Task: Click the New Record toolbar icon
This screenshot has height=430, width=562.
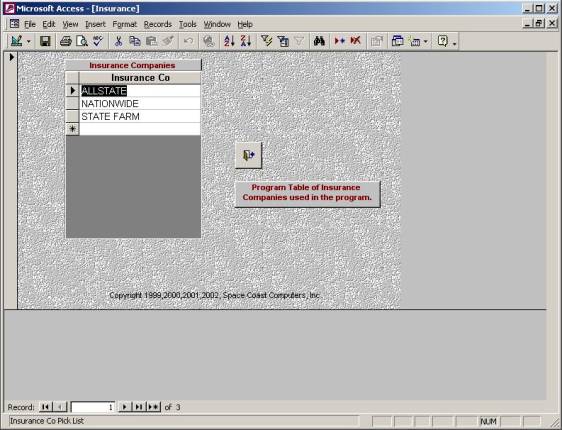Action: tap(339, 41)
